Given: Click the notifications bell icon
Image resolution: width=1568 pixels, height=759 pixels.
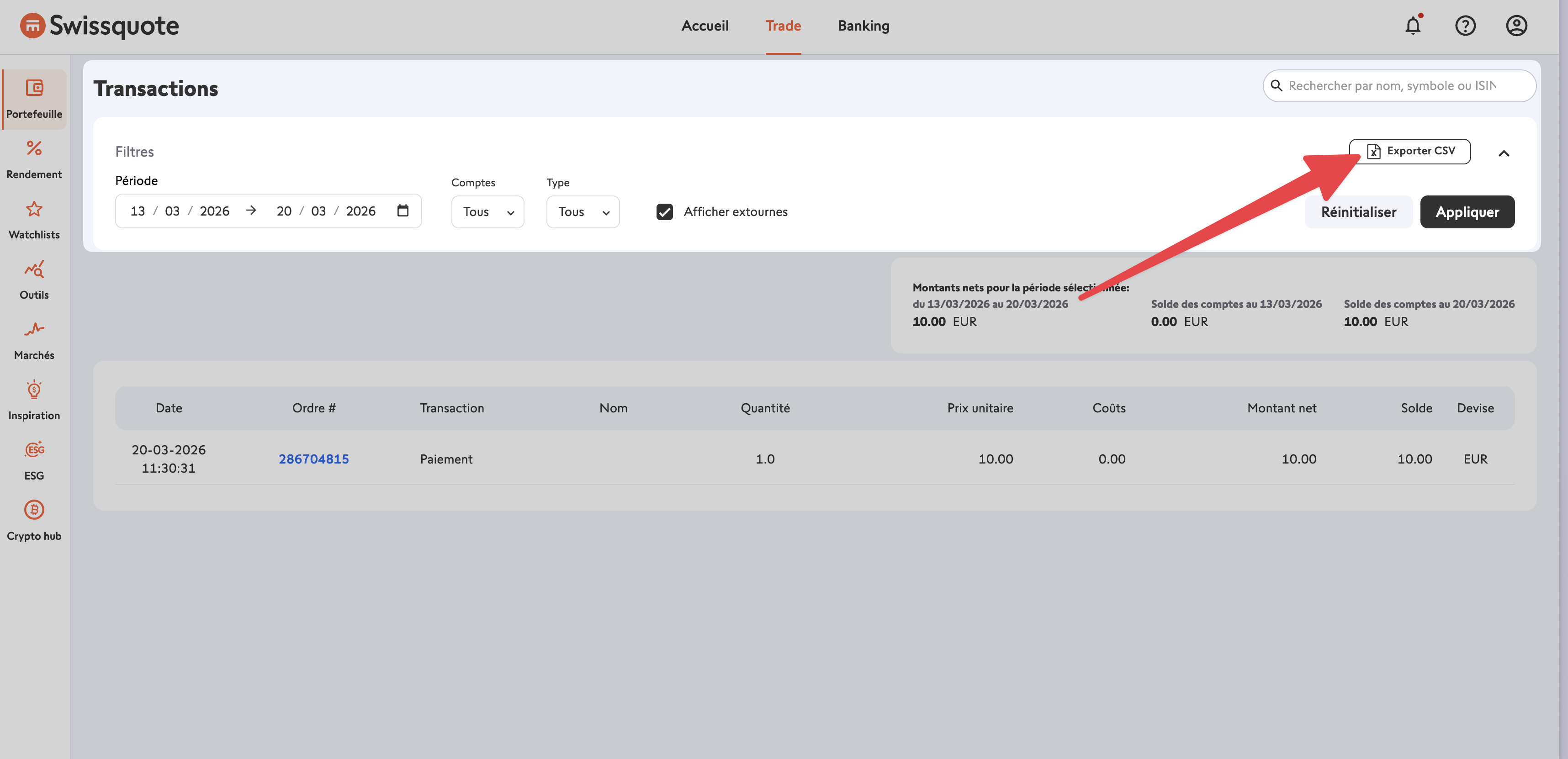Looking at the screenshot, I should pyautogui.click(x=1412, y=26).
